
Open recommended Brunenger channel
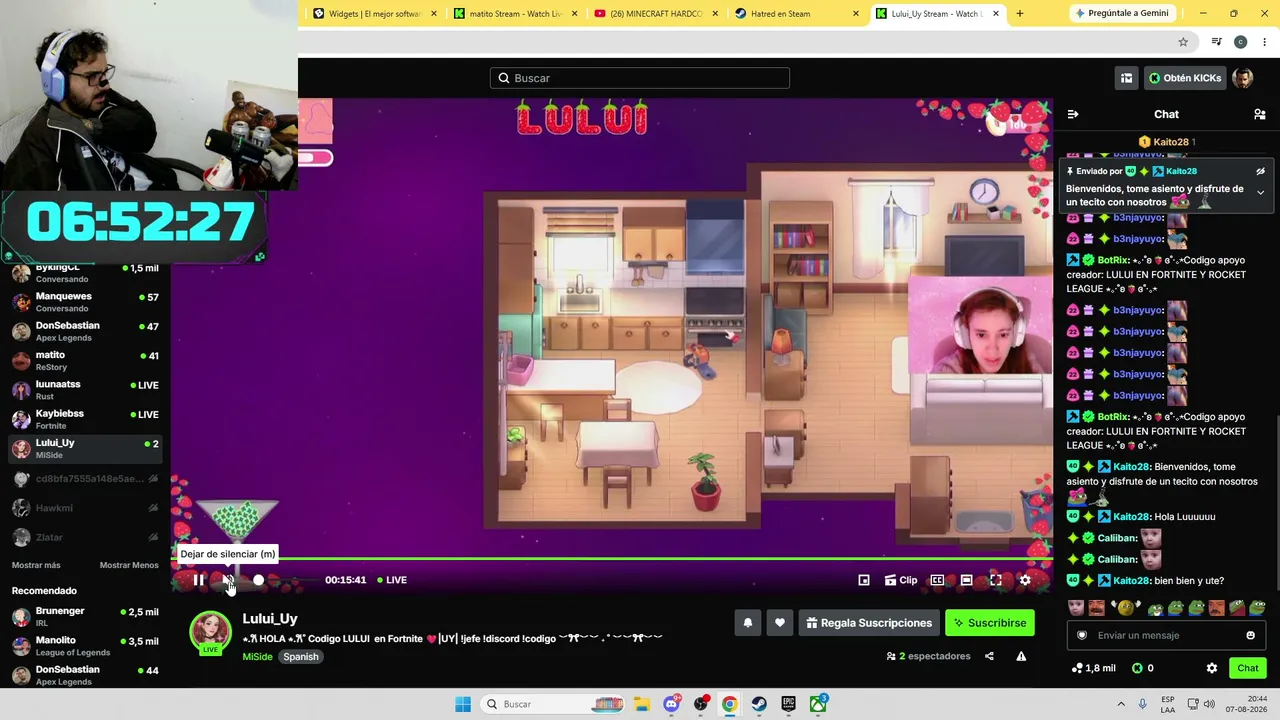pyautogui.click(x=85, y=617)
